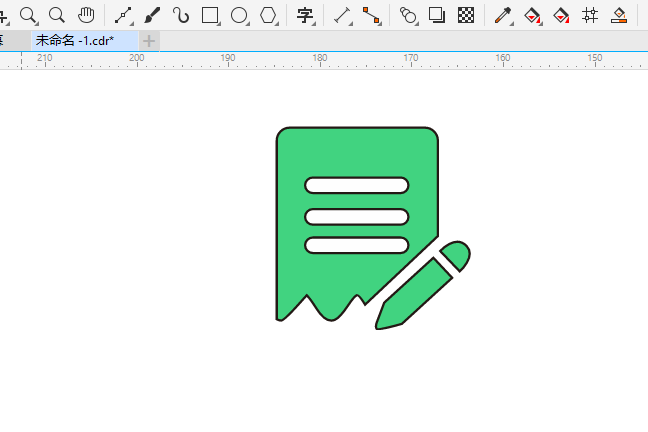Select the pencil's rounded eraser tip shape
The image size is (648, 432).
tap(455, 255)
